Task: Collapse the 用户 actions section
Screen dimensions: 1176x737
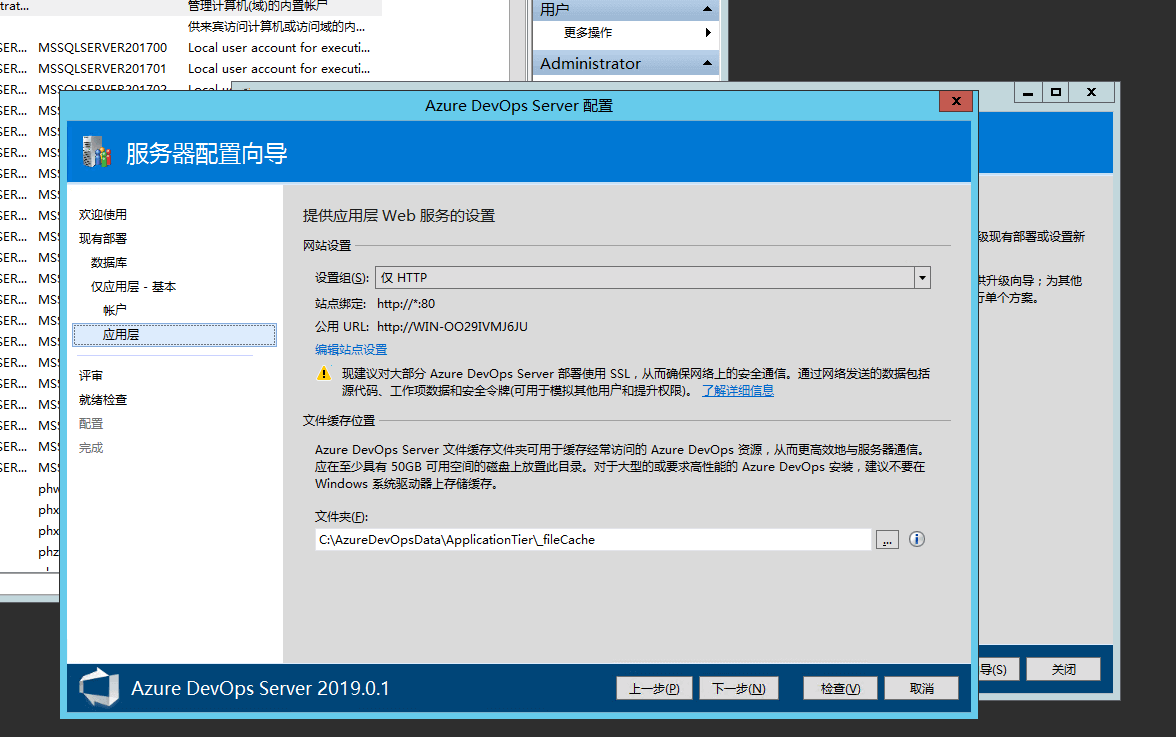Action: [x=708, y=9]
